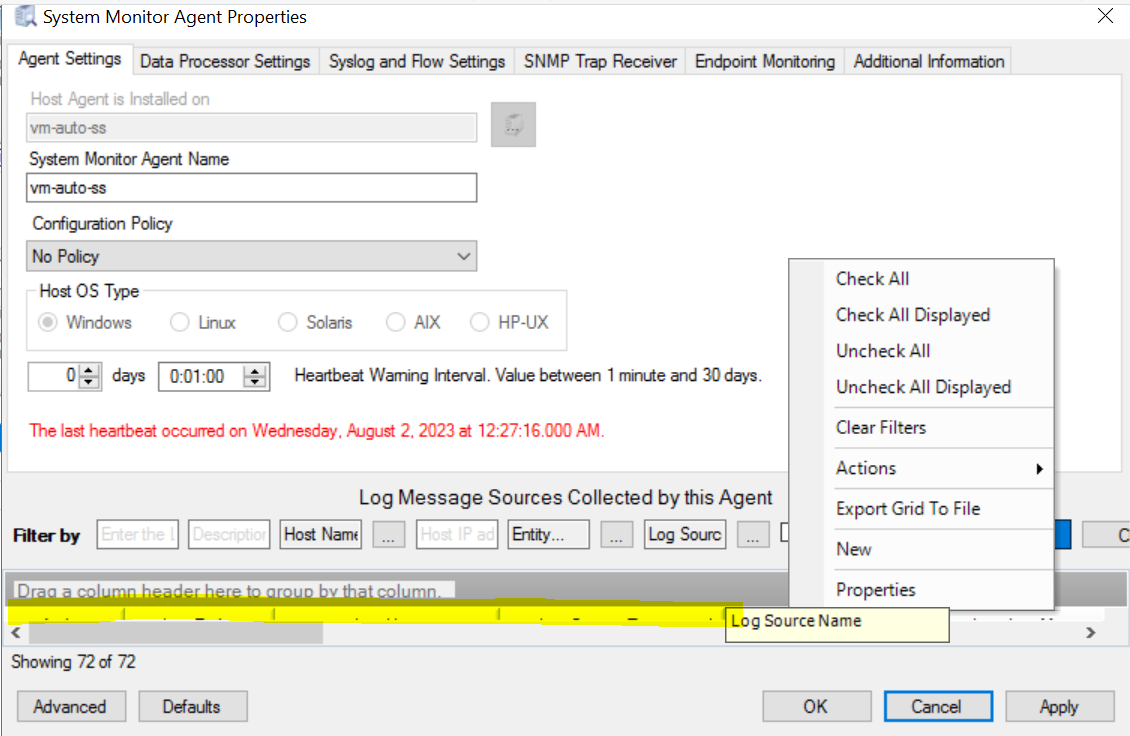Switch to the Data Processor Settings tab
The width and height of the screenshot is (1130, 736).
click(x=225, y=61)
